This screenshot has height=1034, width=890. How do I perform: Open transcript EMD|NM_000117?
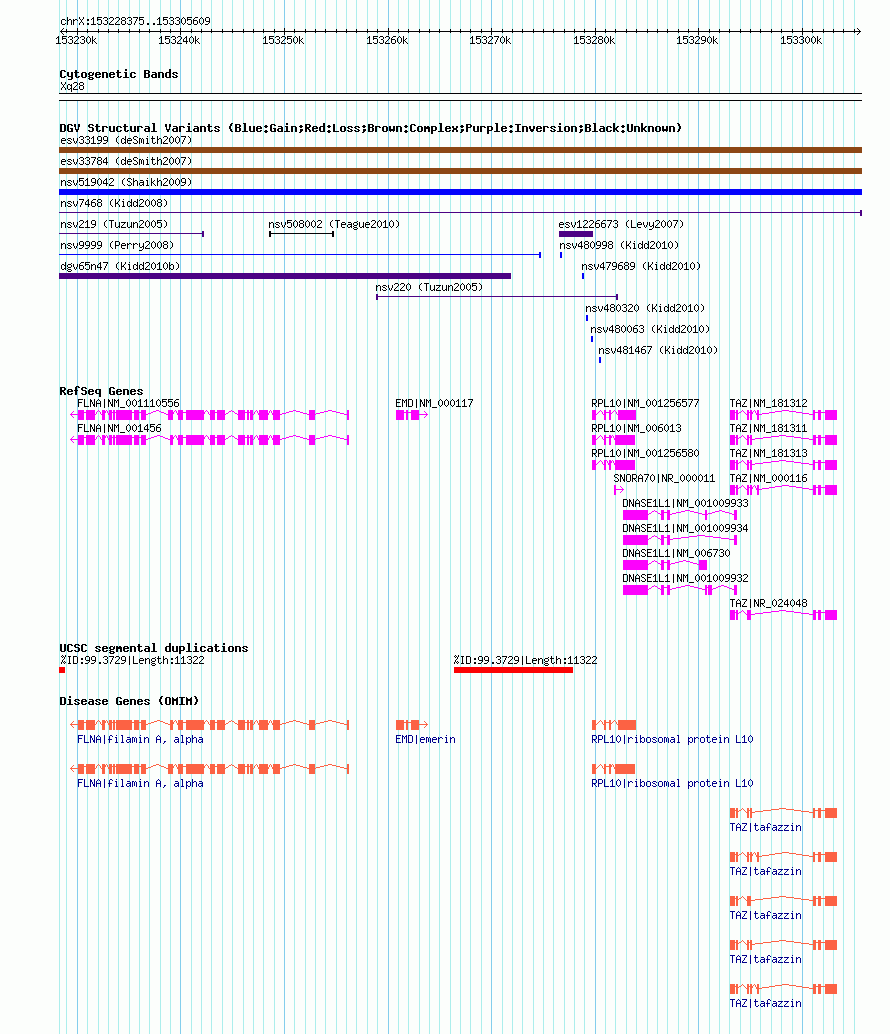coord(412,415)
